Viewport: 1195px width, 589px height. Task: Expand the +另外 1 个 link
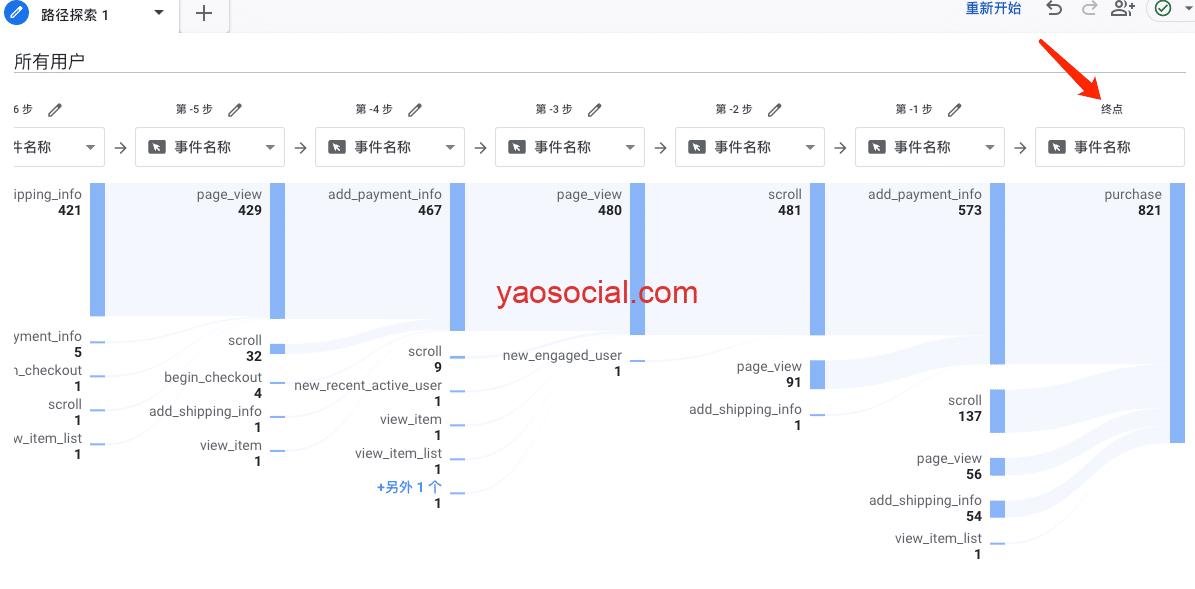tap(409, 487)
